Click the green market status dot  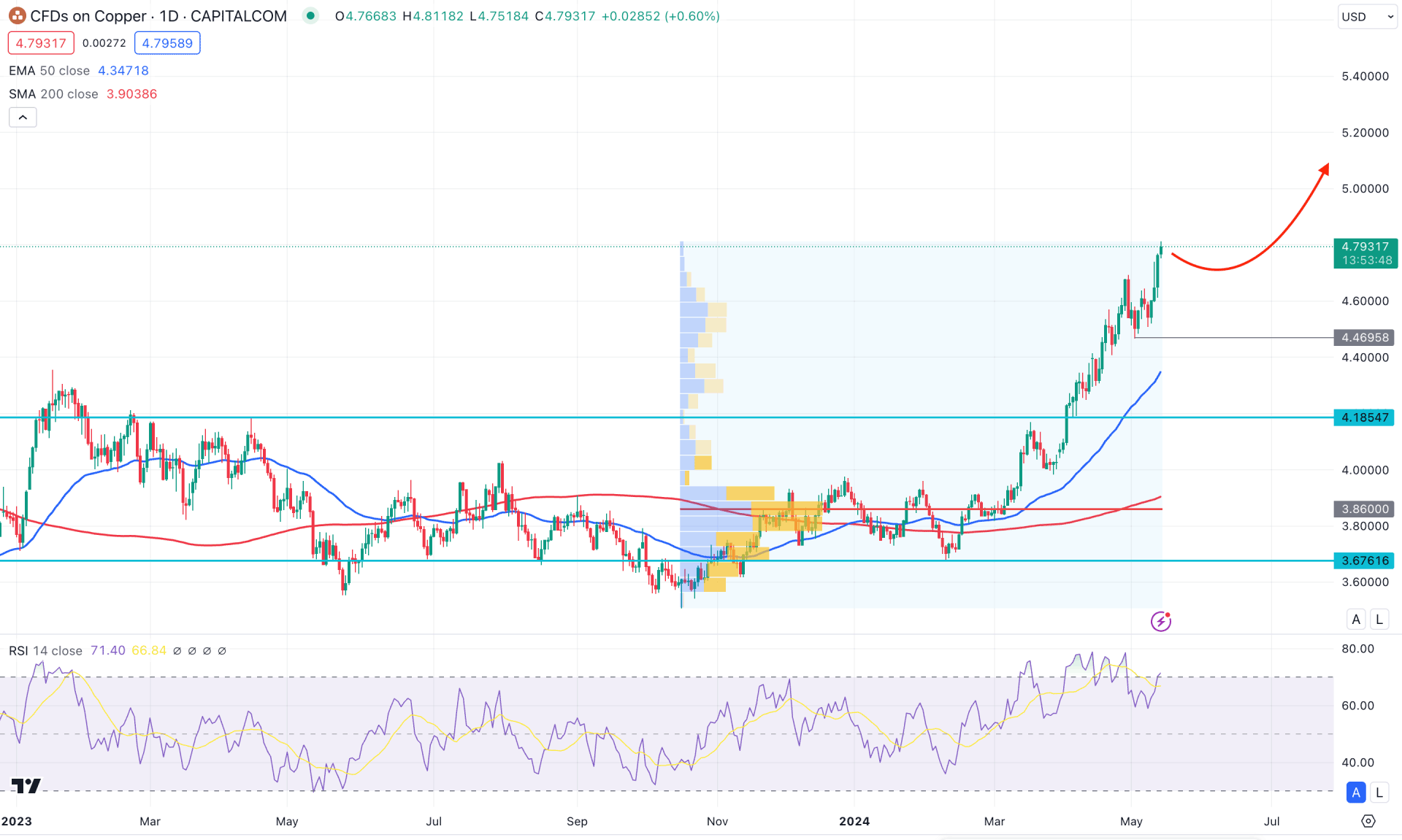310,15
